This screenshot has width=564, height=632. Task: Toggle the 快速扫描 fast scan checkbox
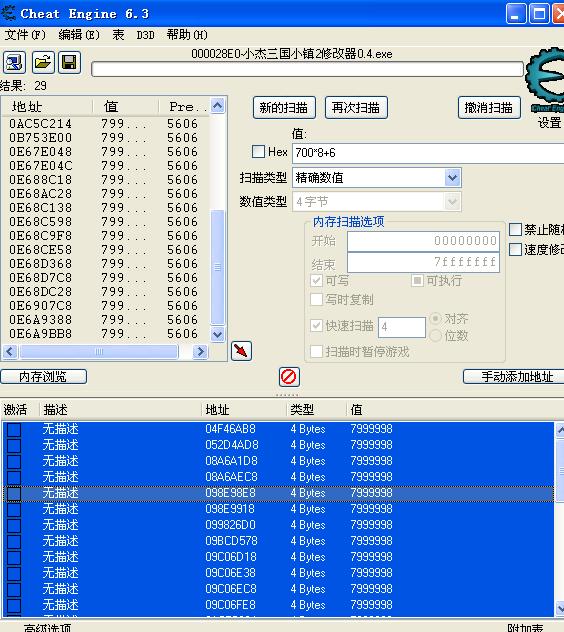(x=316, y=326)
